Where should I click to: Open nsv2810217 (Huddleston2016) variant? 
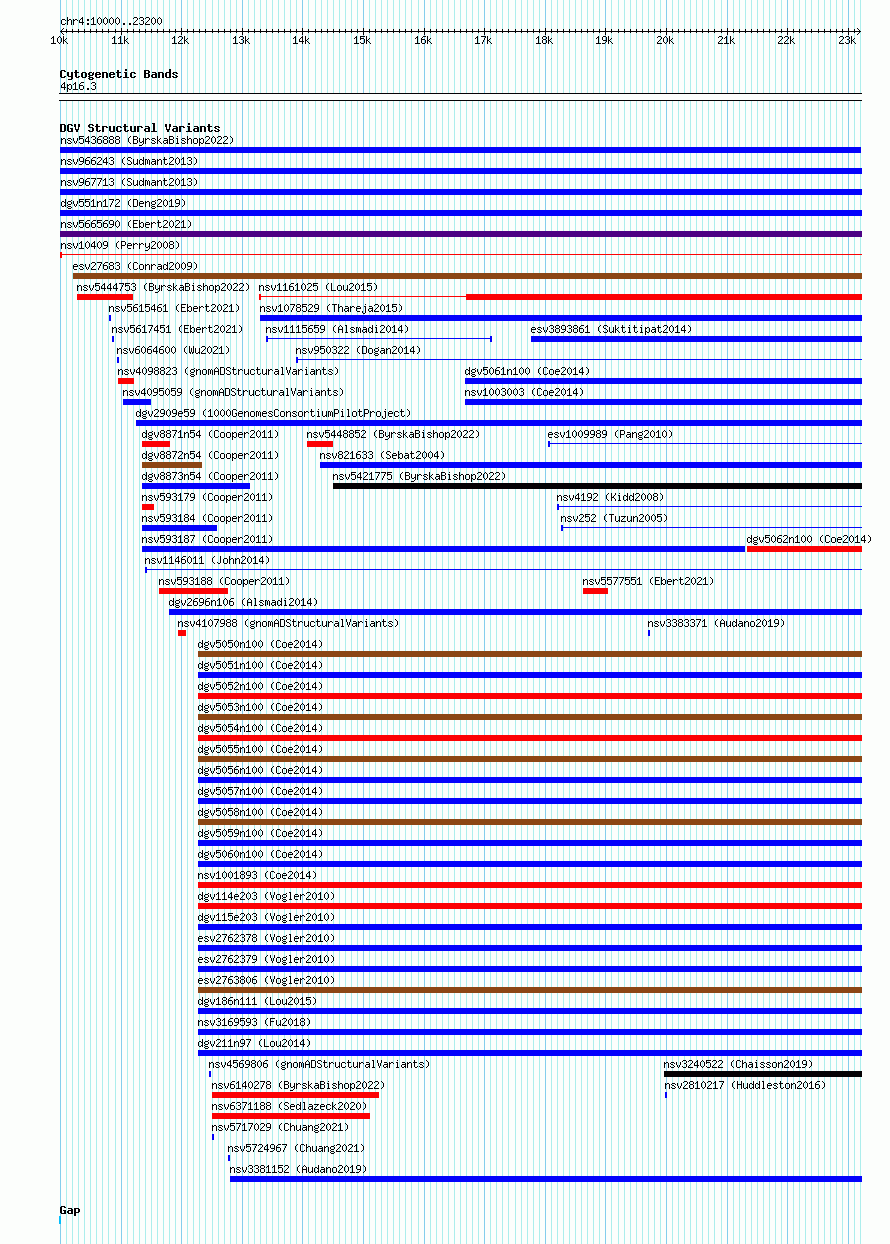(745, 1085)
